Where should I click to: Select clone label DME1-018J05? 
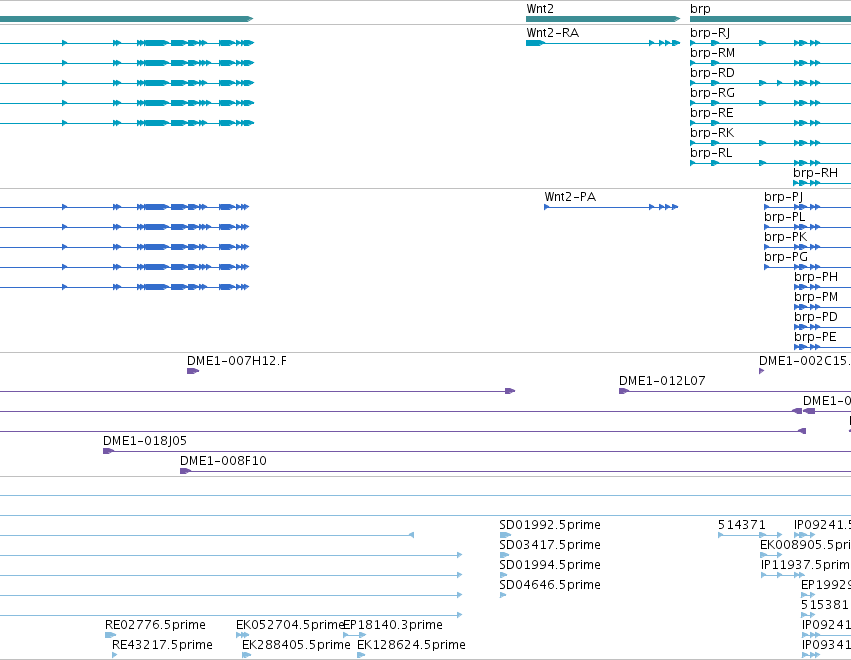tap(145, 441)
